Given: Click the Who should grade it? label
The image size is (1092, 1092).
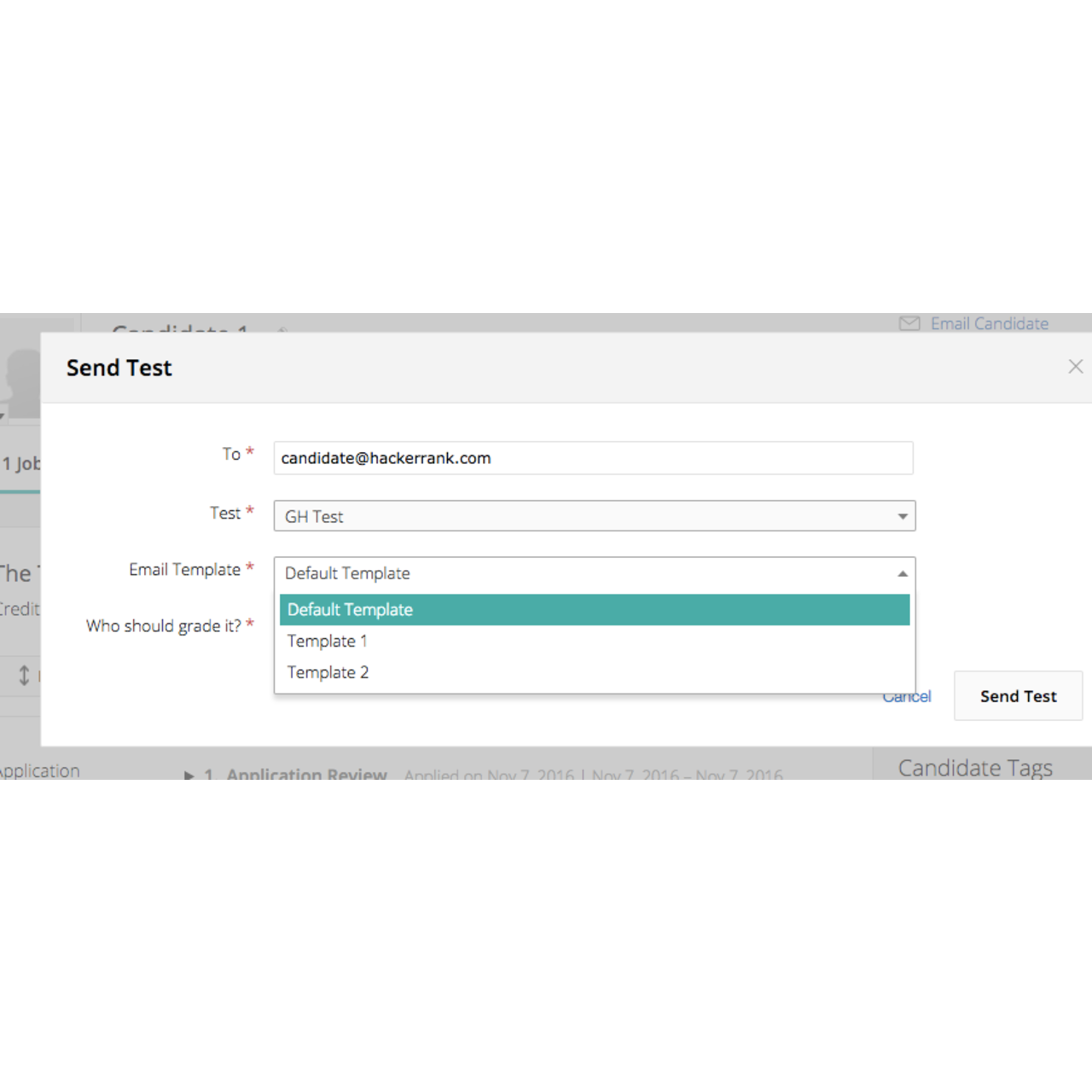Looking at the screenshot, I should [x=163, y=626].
